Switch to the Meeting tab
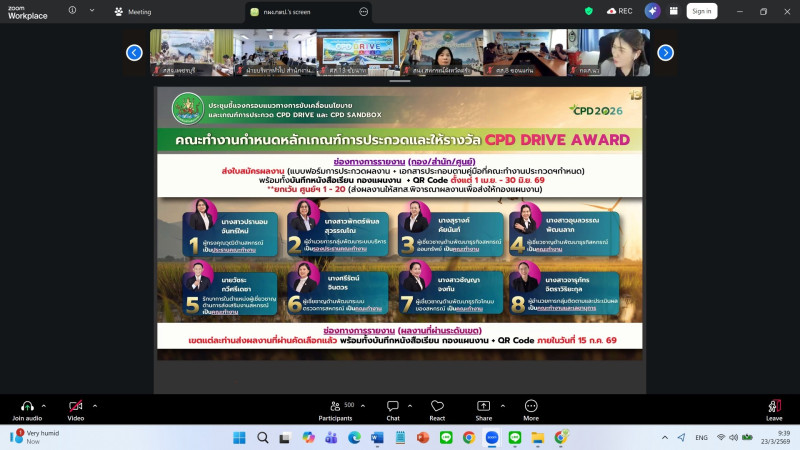800x450 pixels. click(133, 11)
